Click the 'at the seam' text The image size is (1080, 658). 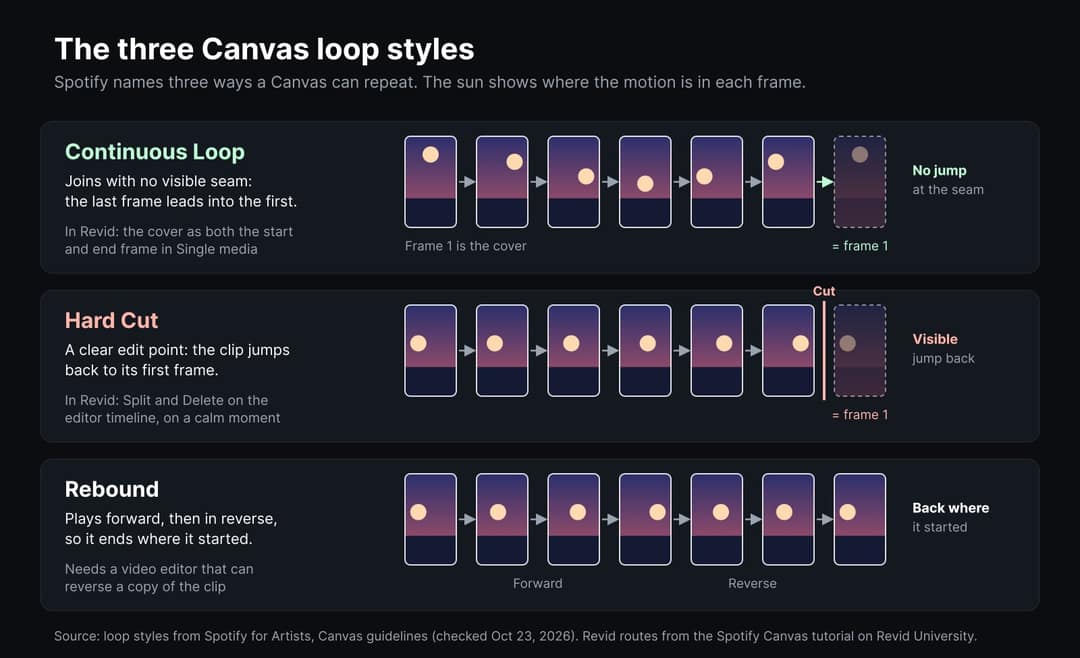(948, 189)
